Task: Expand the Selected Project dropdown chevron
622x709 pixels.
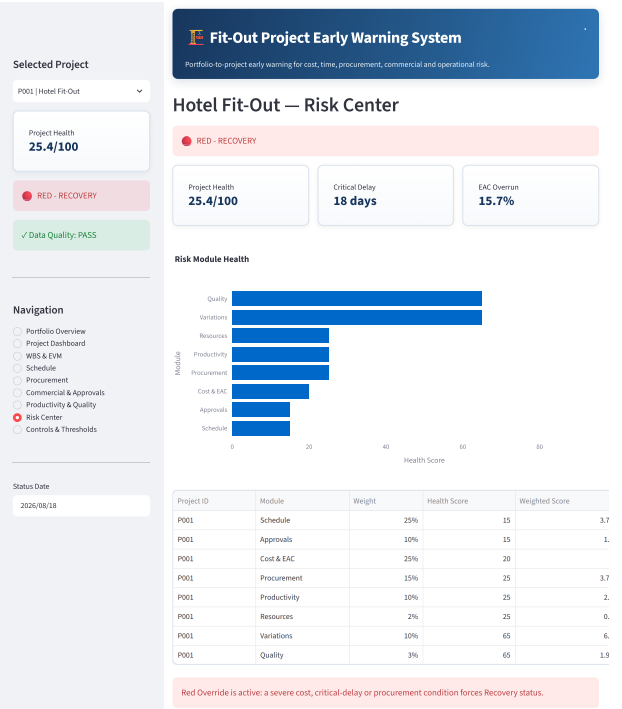Action: 140,91
